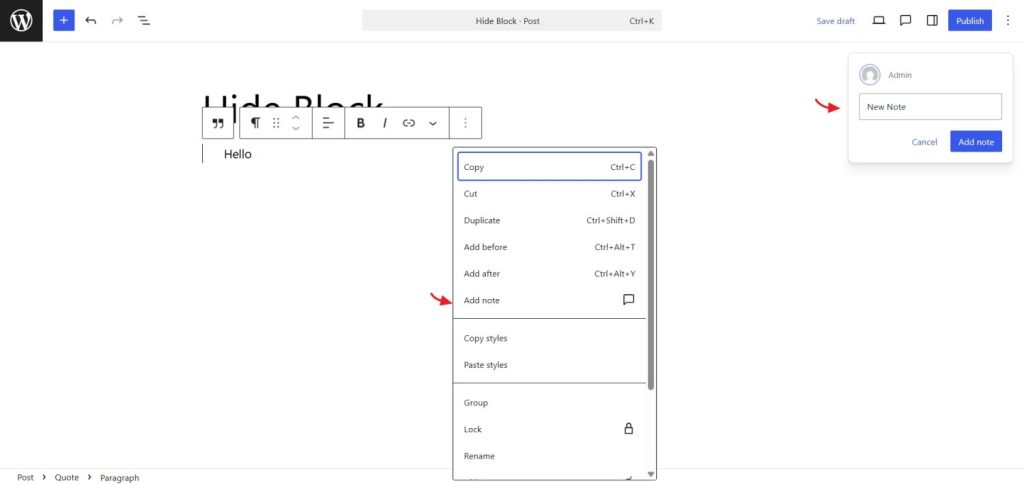Click the Admin avatar in note panel
The image size is (1024, 484).
pyautogui.click(x=869, y=75)
